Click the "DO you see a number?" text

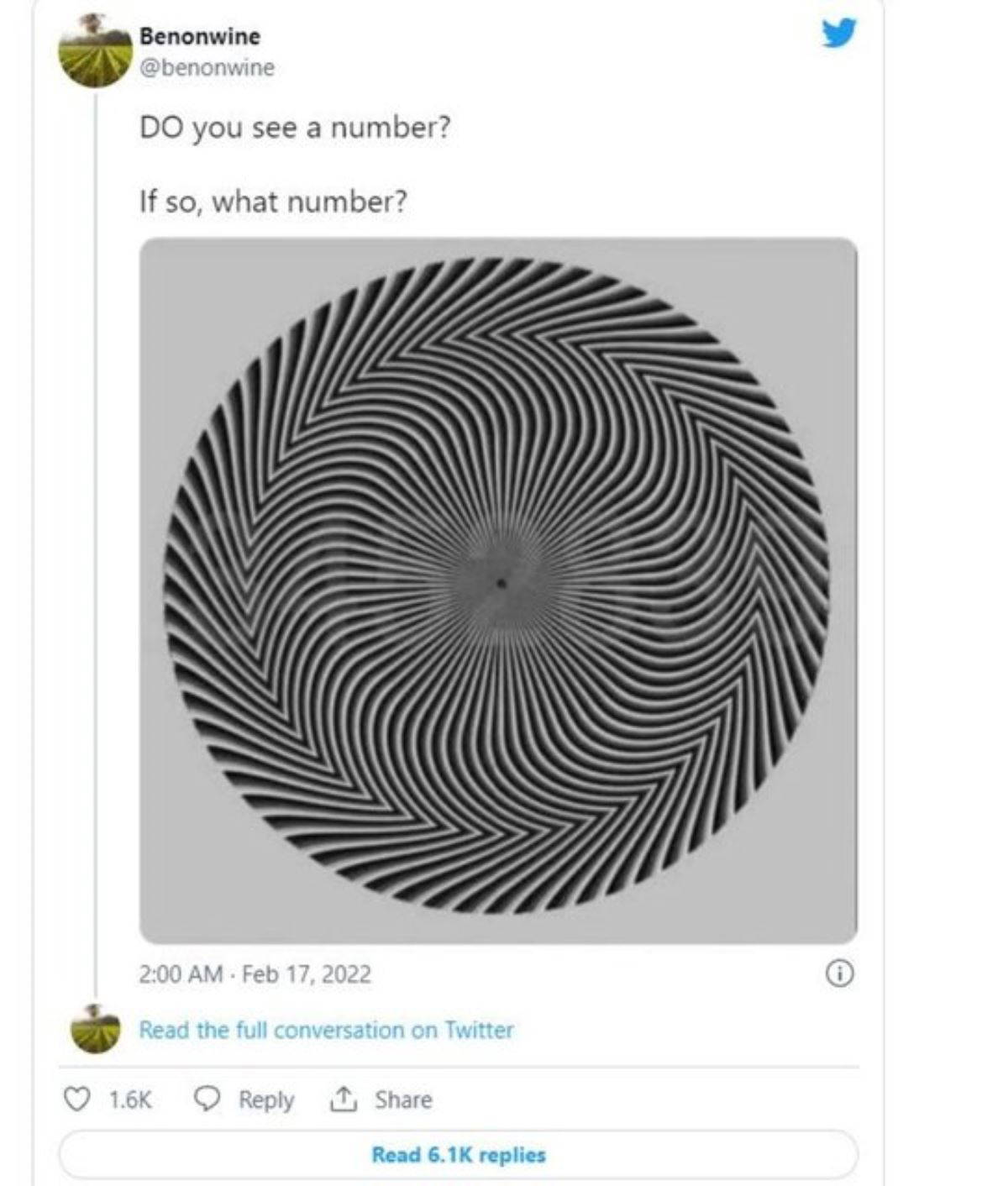(294, 129)
